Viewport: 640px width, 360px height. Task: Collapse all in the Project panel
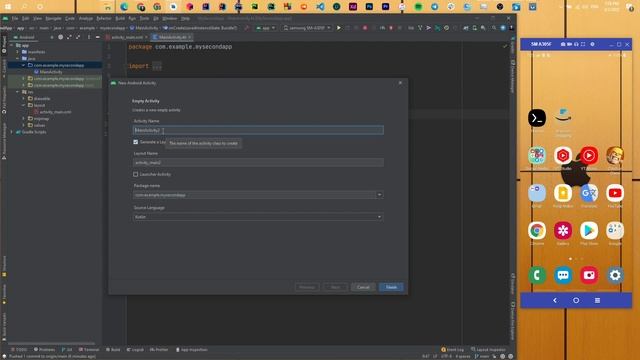[78, 37]
